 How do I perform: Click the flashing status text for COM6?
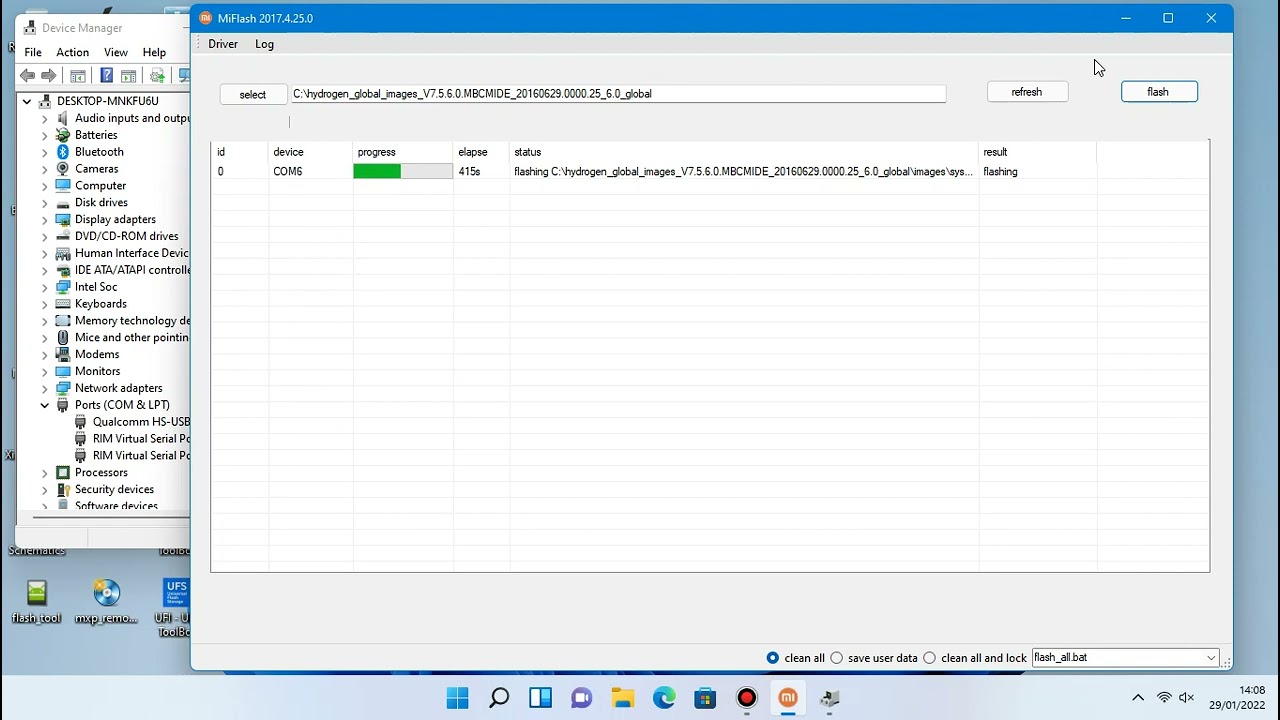tap(743, 172)
